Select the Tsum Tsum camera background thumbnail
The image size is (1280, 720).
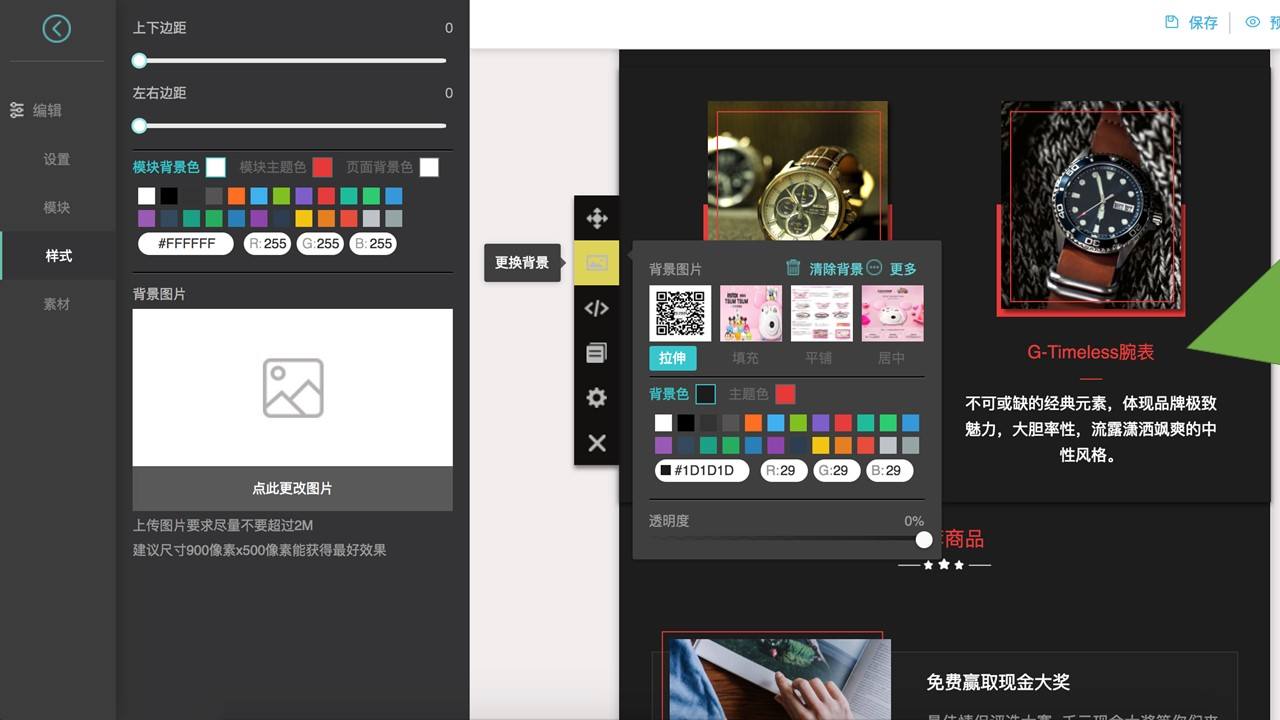coord(751,313)
